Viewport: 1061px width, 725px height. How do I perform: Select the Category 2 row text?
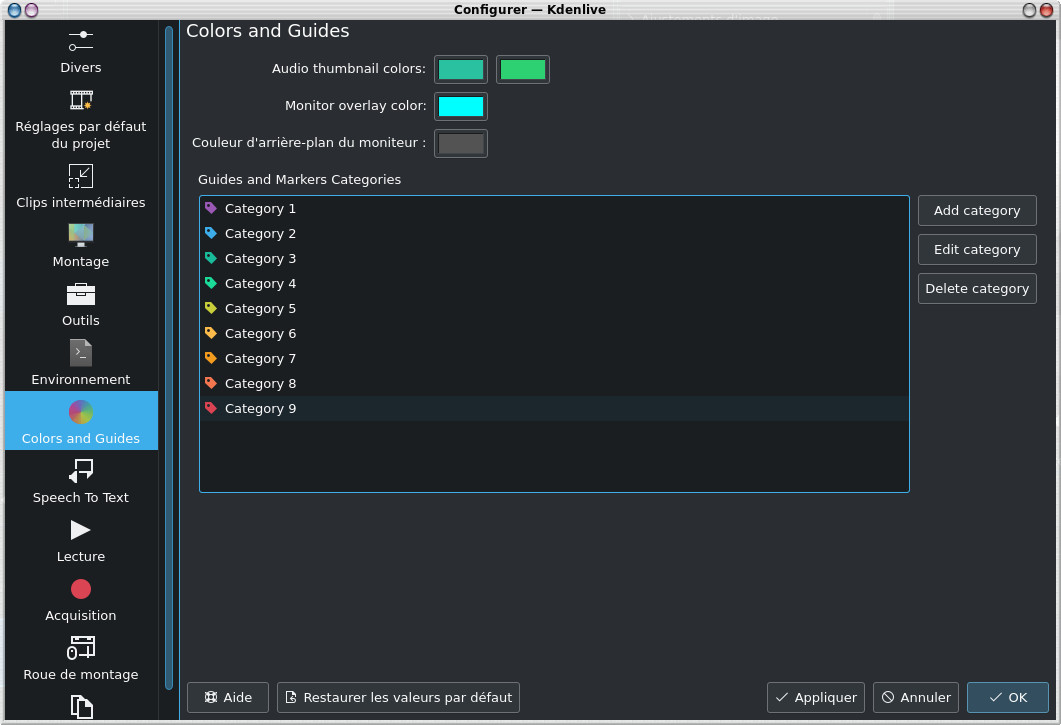(x=261, y=234)
